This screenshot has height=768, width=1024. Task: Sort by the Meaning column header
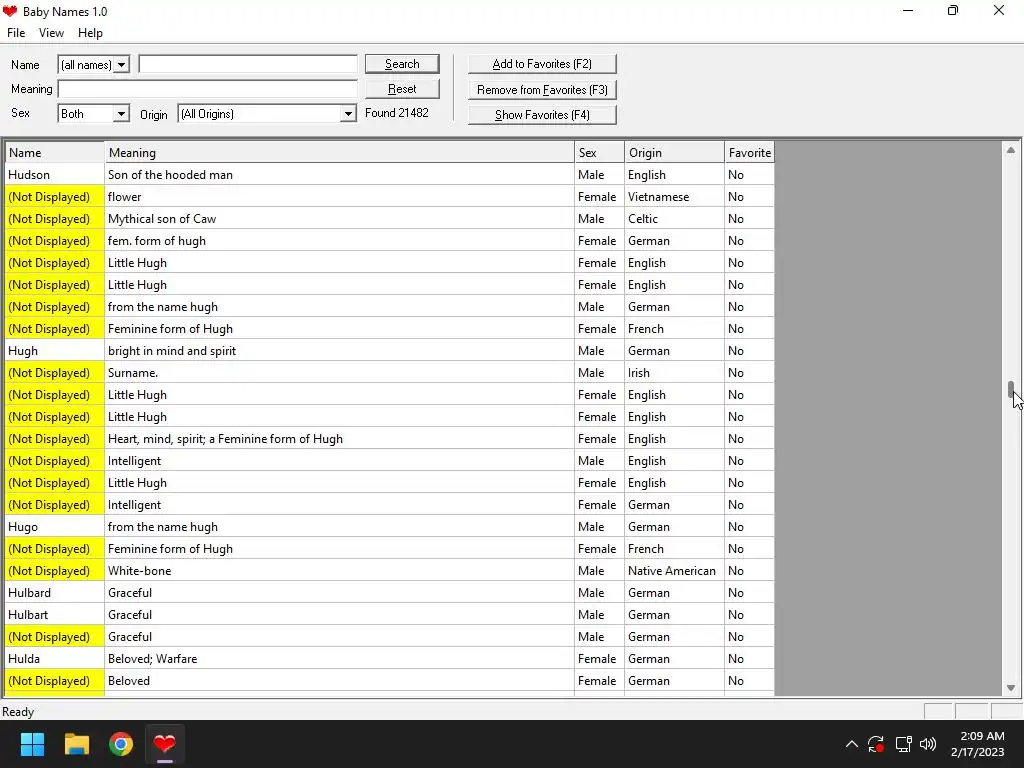(340, 153)
